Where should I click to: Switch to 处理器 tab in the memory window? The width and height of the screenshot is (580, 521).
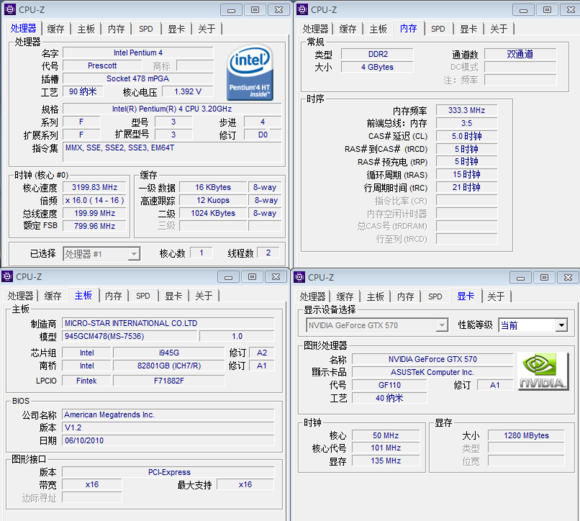click(x=316, y=28)
